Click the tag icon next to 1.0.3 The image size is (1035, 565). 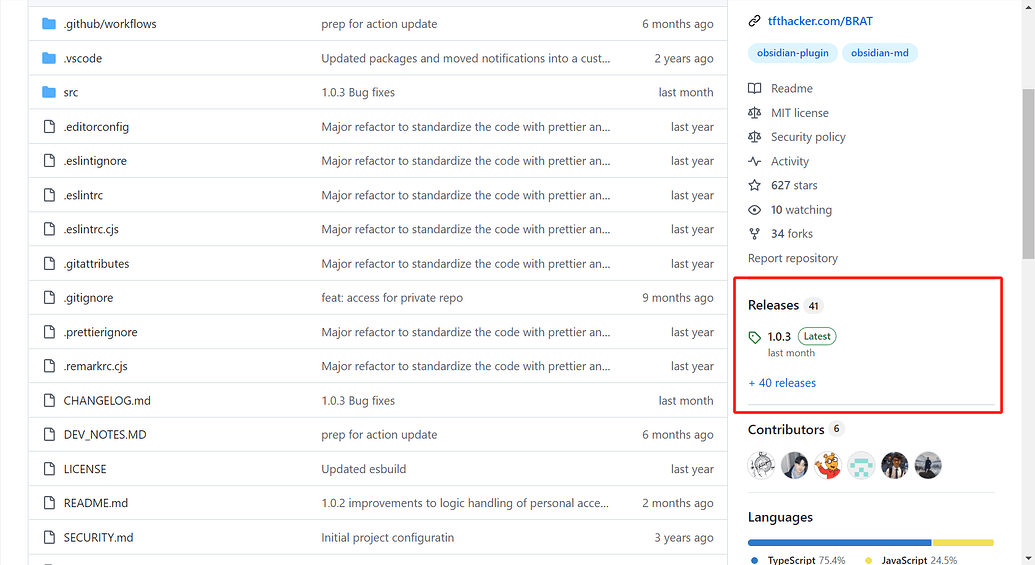(755, 338)
